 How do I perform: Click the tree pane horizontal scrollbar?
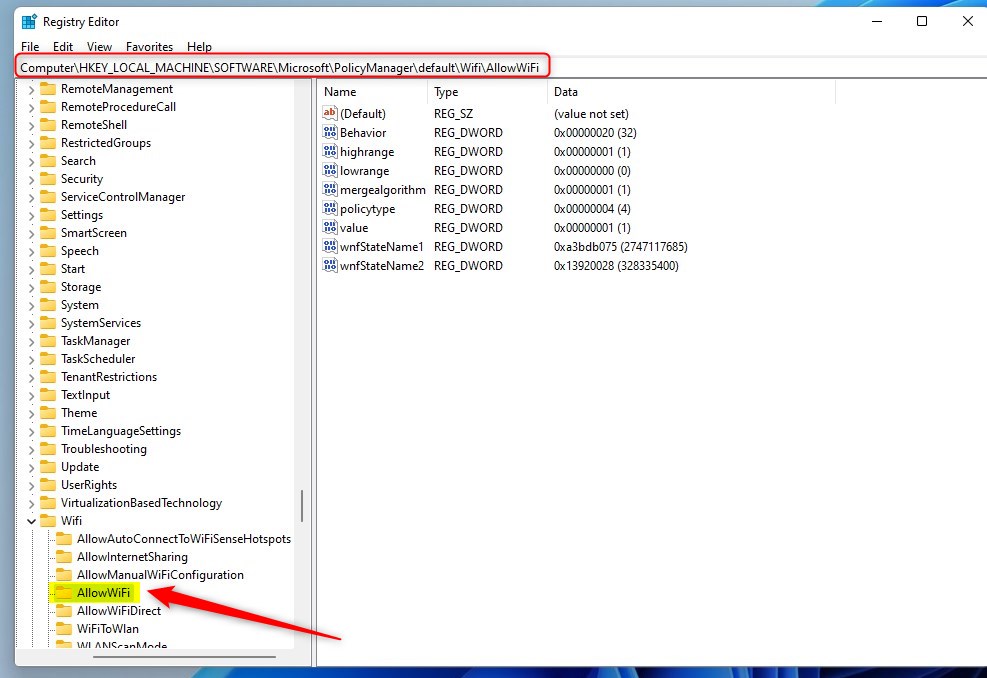point(184,657)
